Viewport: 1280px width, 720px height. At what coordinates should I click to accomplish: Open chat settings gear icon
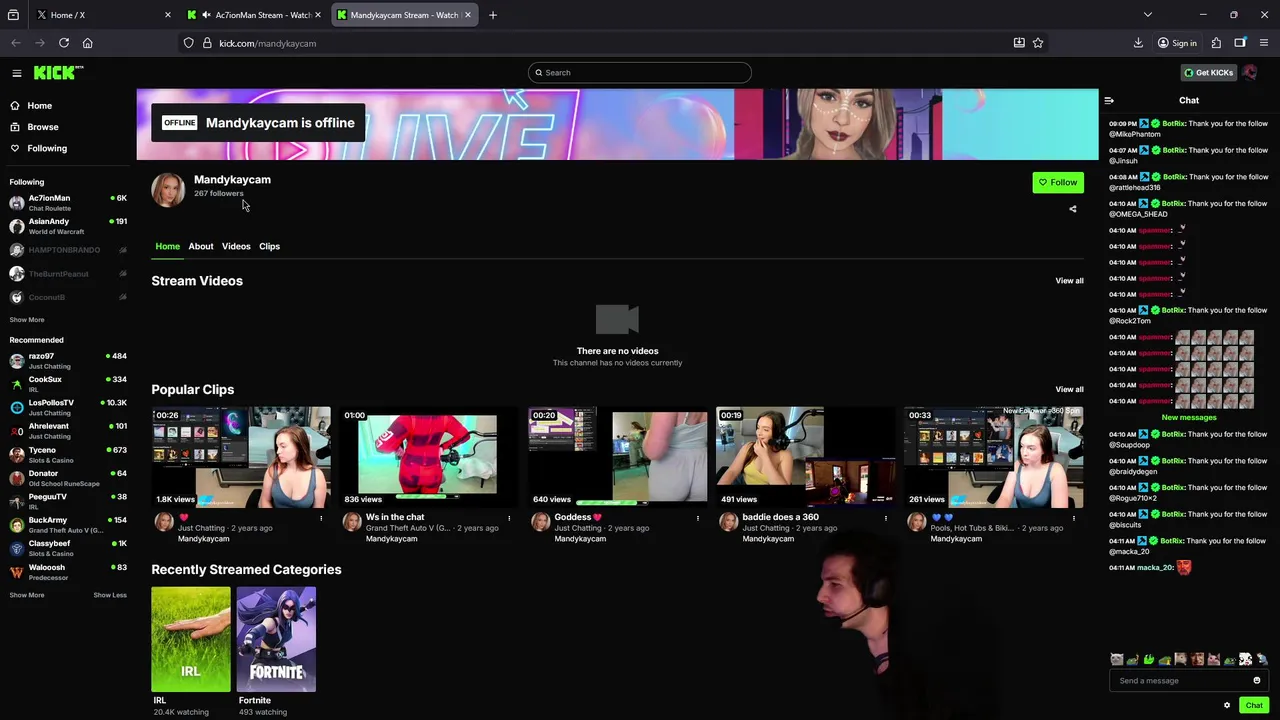[x=1227, y=705]
